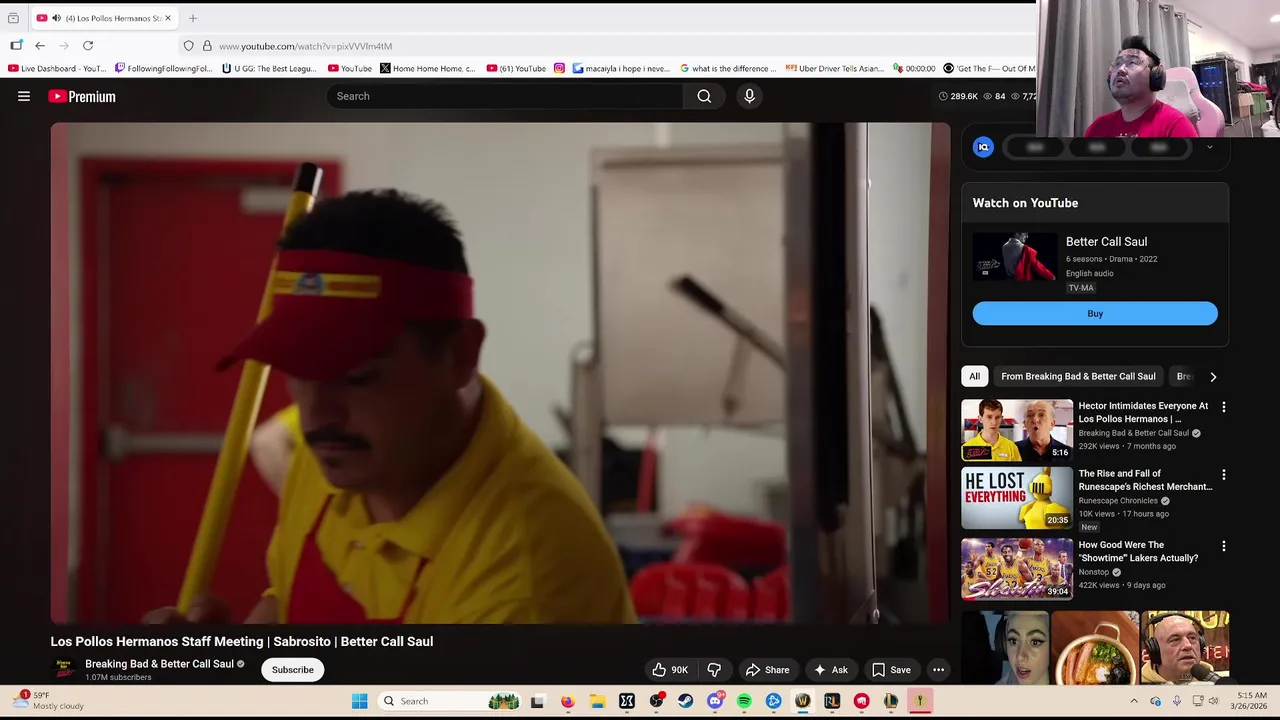Open the YouTube guide hamburger menu
The image size is (1280, 720).
pyautogui.click(x=24, y=96)
